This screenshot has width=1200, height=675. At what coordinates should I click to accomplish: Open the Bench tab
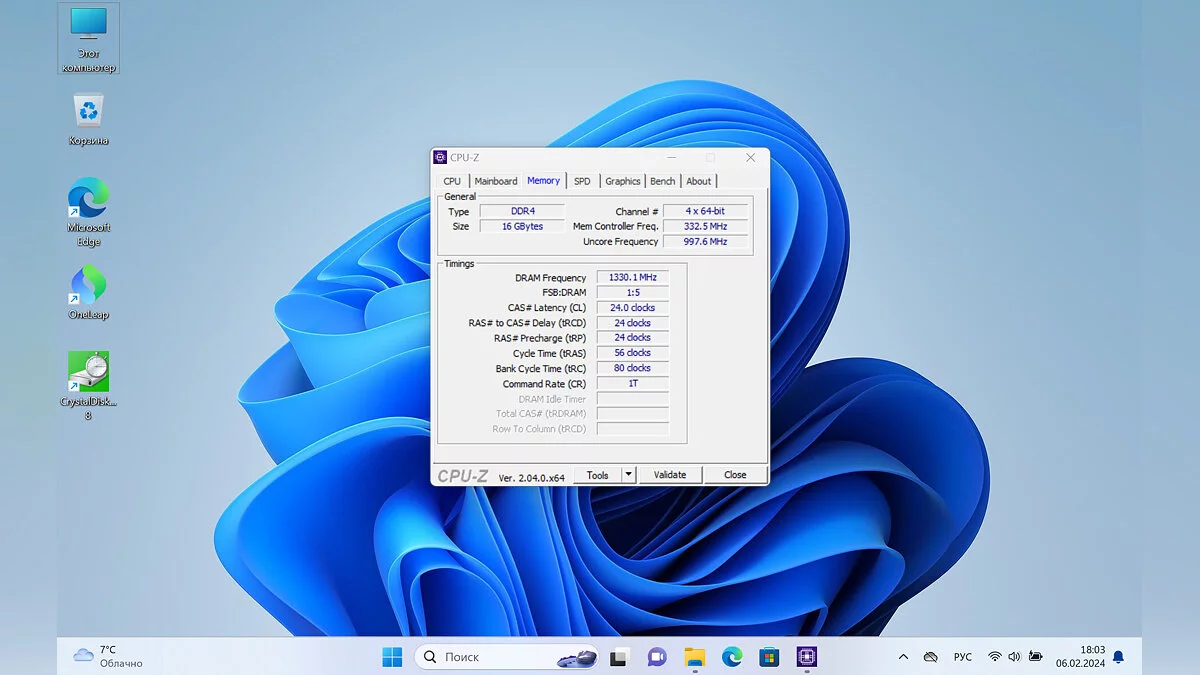662,181
